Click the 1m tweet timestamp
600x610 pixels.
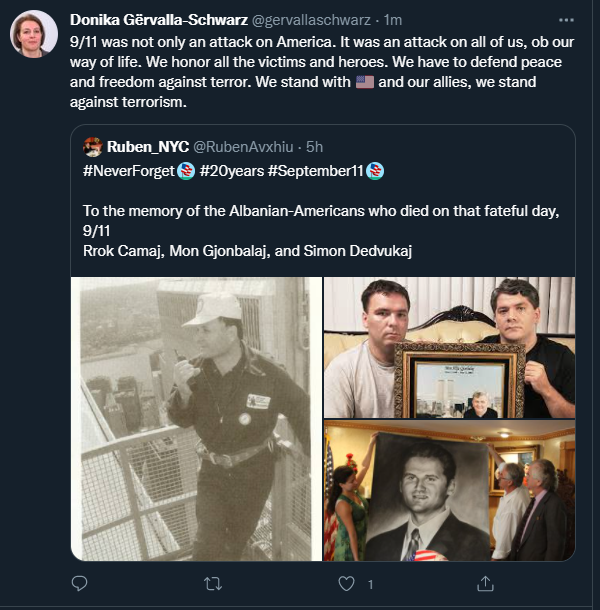393,20
